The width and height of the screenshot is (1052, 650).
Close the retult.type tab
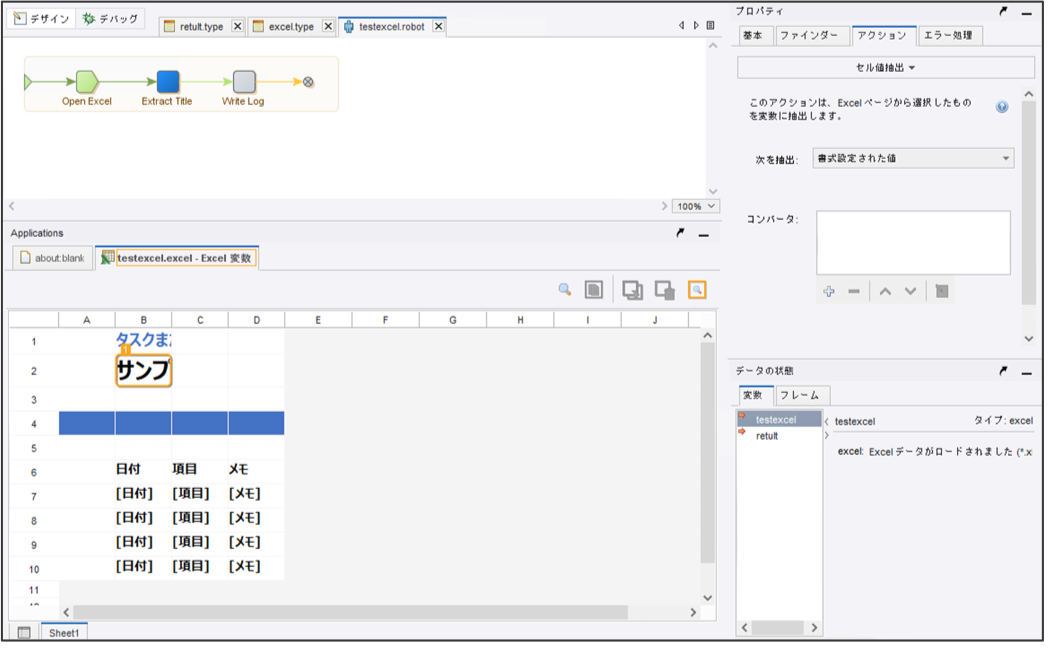coord(237,26)
